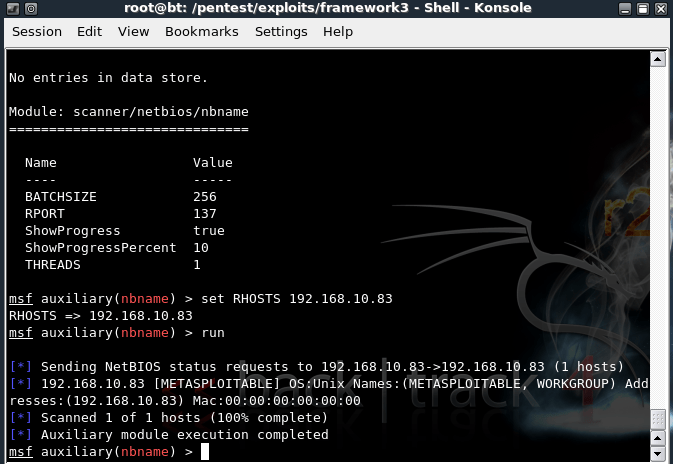Click the 'Name' column header

pyautogui.click(x=41, y=163)
